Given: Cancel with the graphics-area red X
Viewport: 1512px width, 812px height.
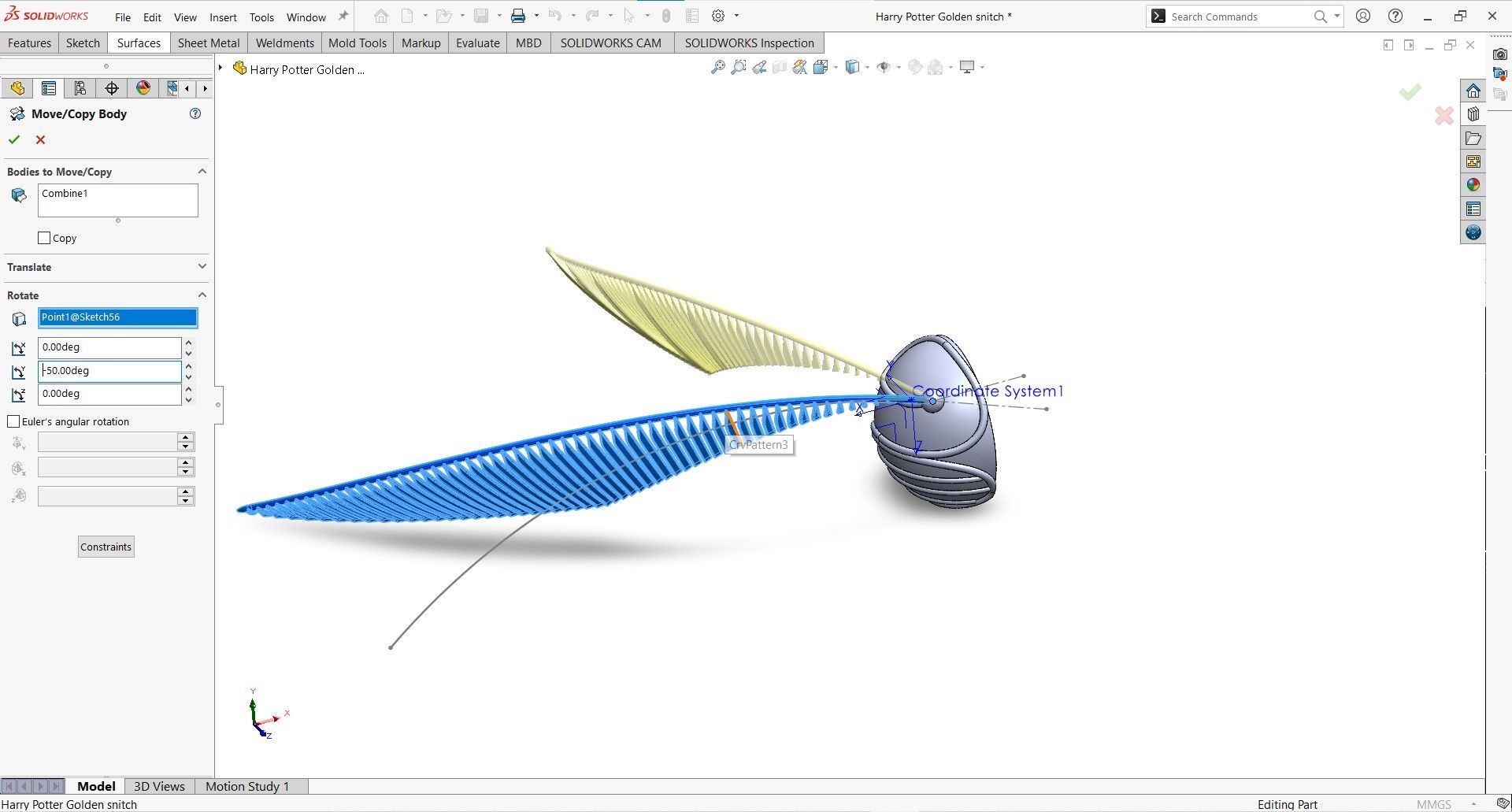Looking at the screenshot, I should click(x=1444, y=116).
